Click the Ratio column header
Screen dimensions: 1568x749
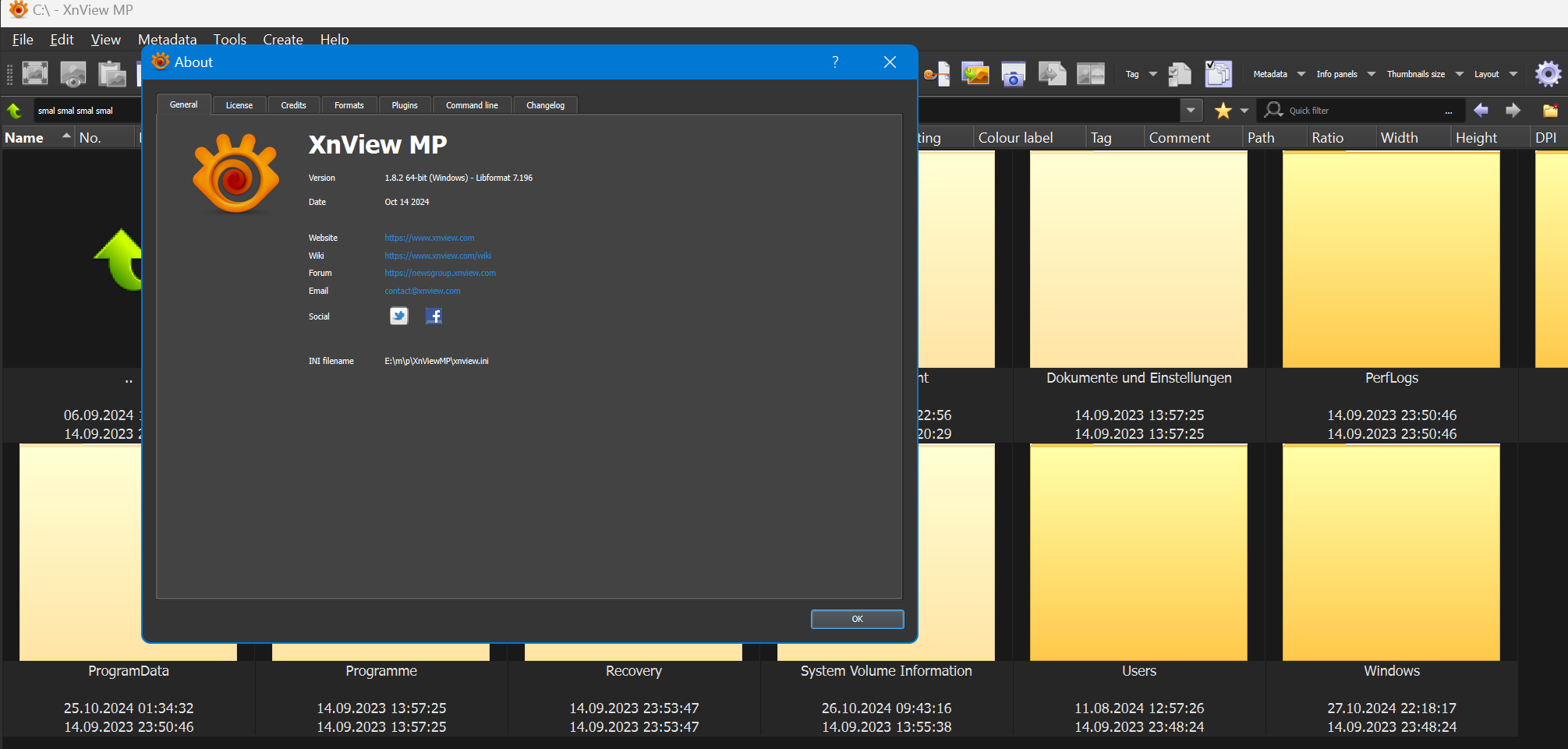pyautogui.click(x=1340, y=138)
